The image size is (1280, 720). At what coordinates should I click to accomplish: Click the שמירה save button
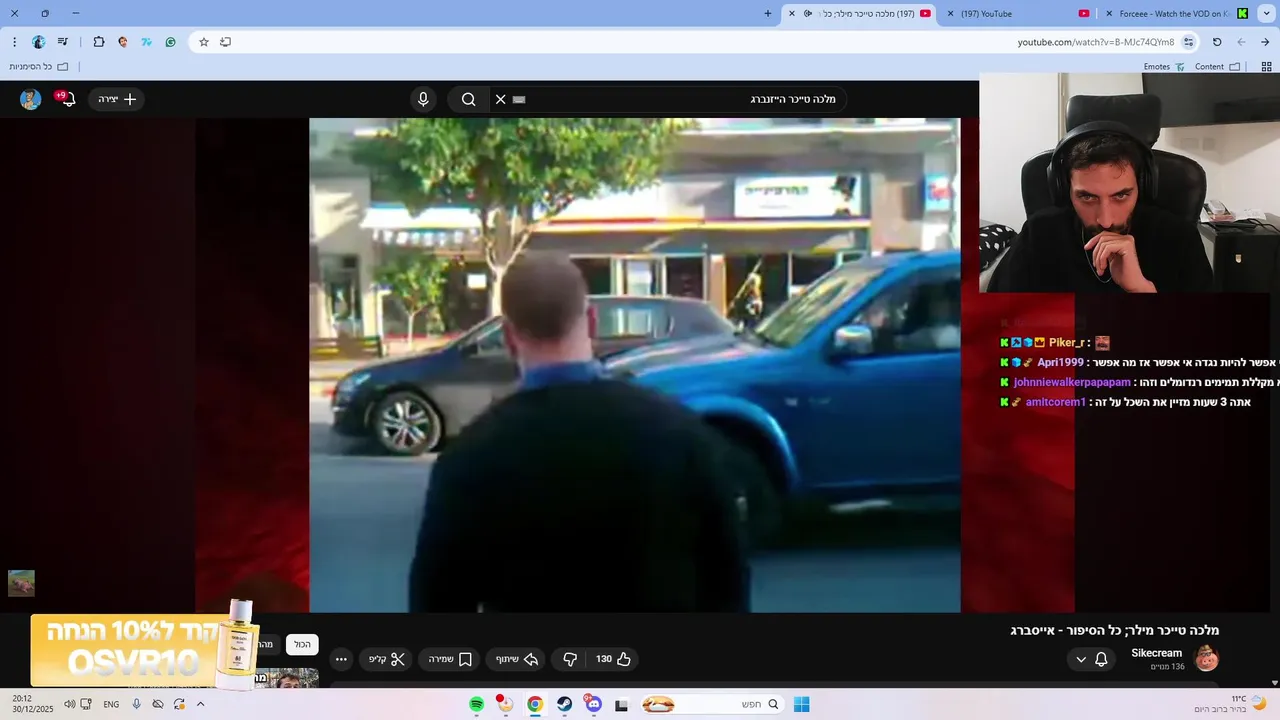coord(450,659)
